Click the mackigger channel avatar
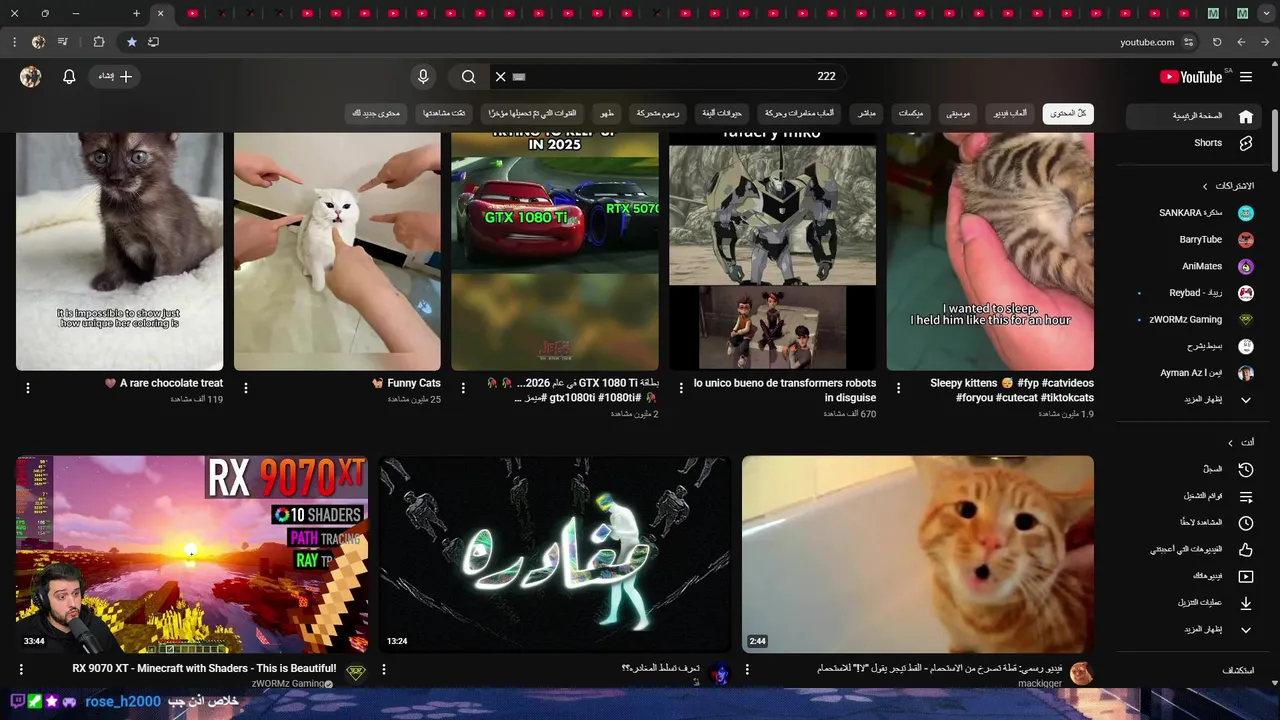Screen dimensions: 1280x720 pyautogui.click(x=1081, y=673)
